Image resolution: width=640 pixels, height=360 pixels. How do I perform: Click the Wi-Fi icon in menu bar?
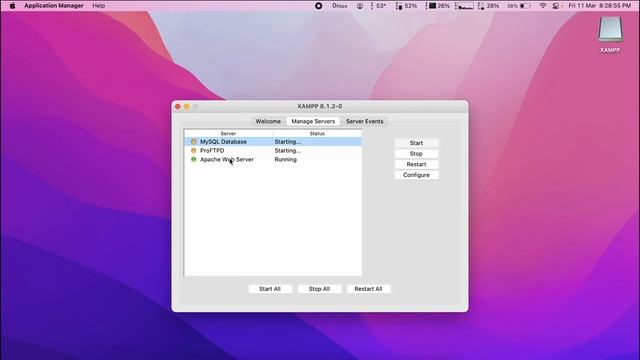pyautogui.click(x=543, y=6)
